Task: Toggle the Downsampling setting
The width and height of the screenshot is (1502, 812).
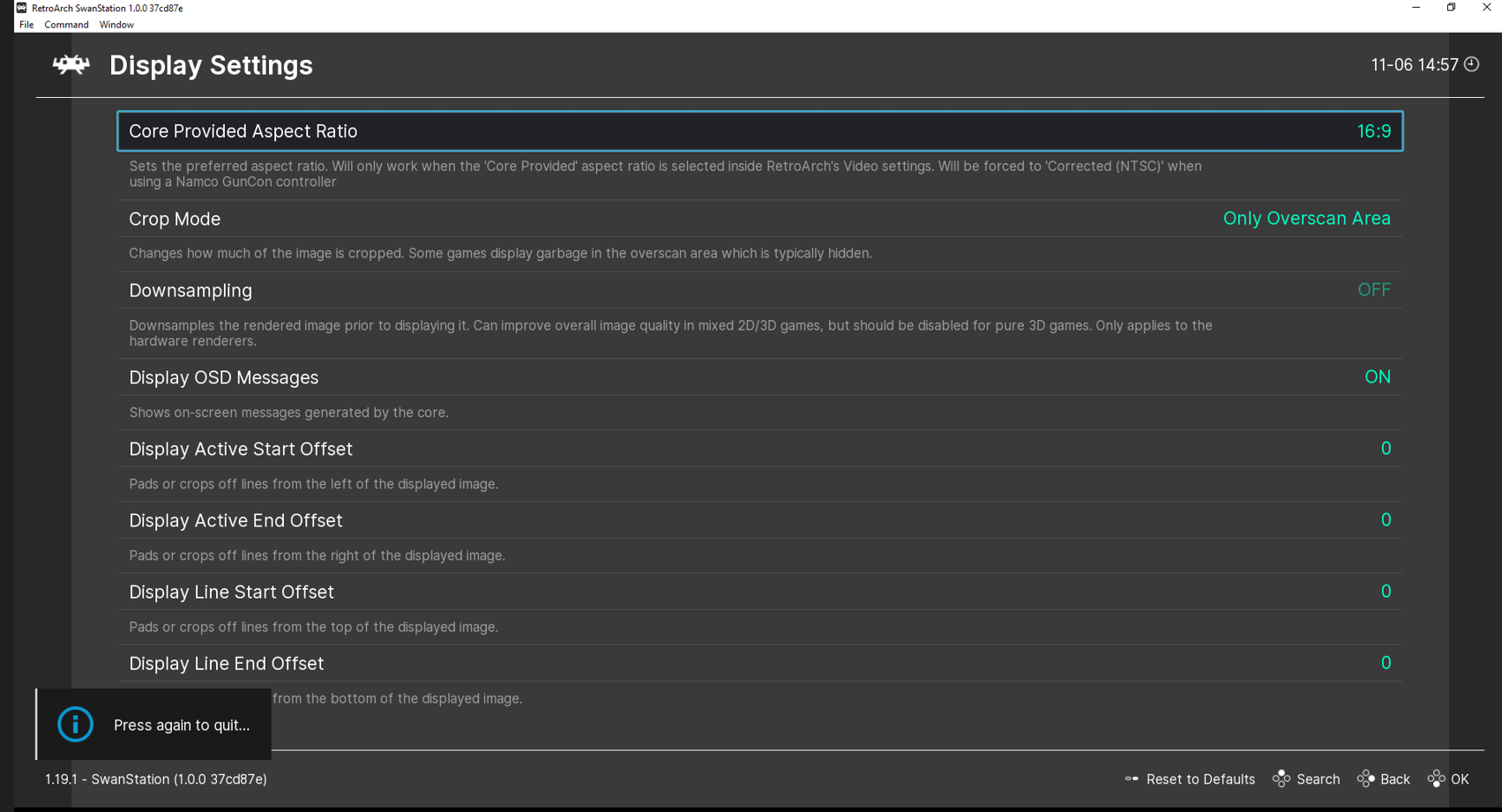Action: click(759, 290)
